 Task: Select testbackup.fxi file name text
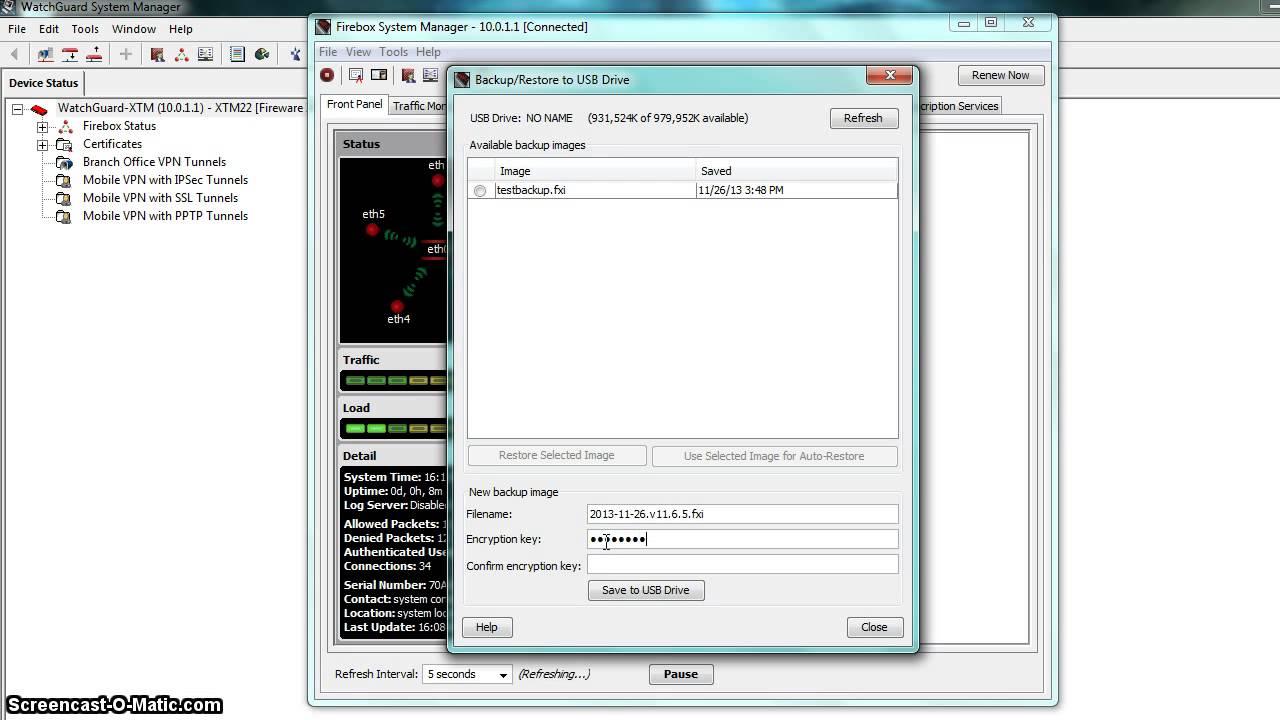[x=531, y=190]
